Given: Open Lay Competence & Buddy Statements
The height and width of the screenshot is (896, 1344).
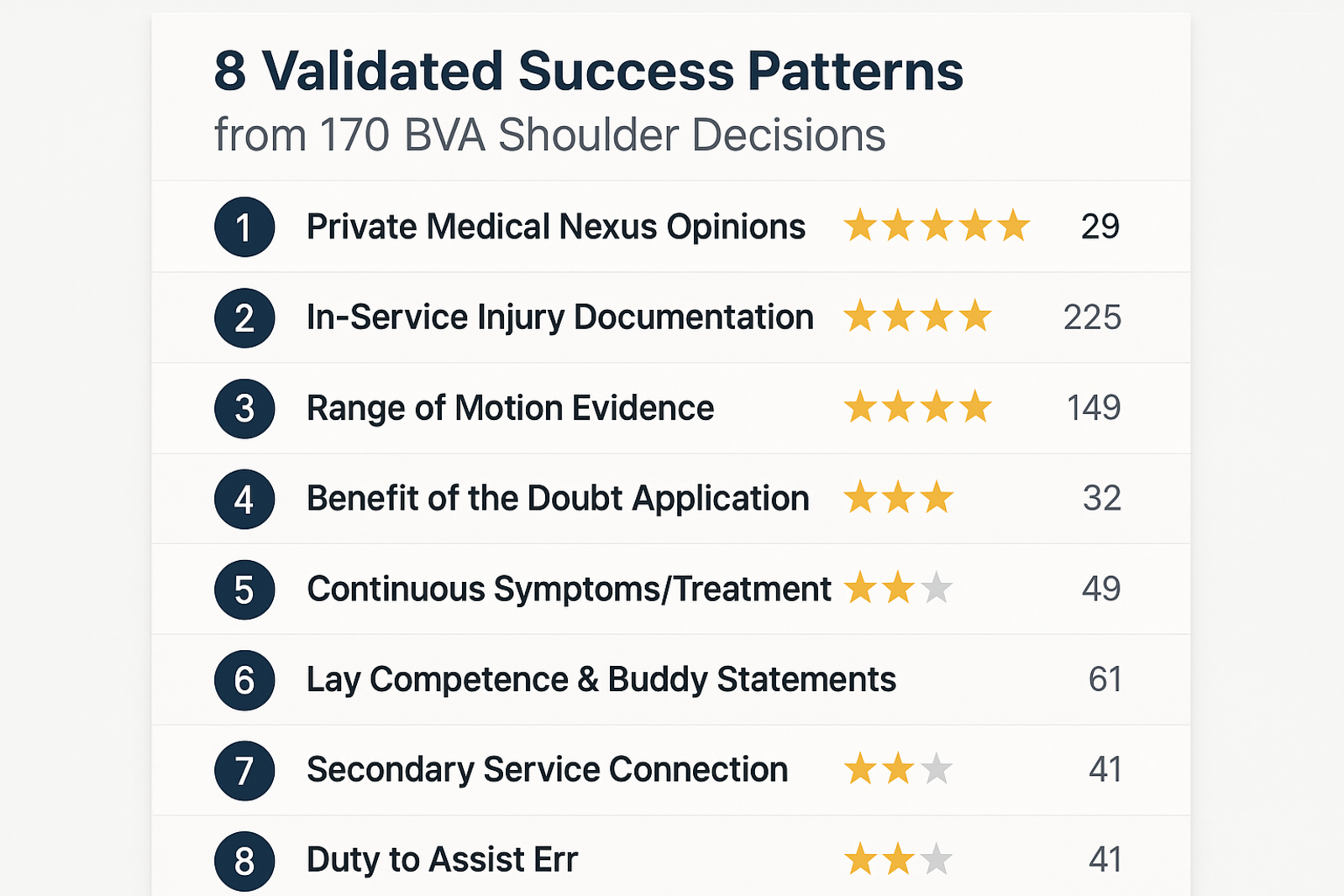Looking at the screenshot, I should 601,679.
